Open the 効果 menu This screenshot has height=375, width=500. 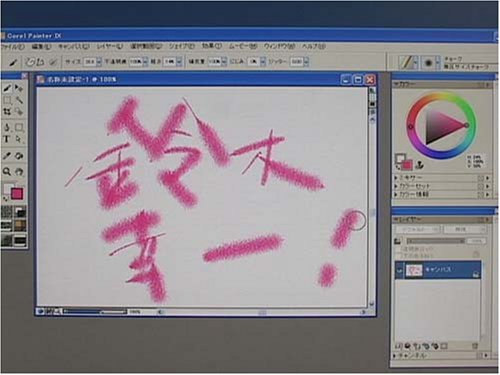pyautogui.click(x=211, y=47)
